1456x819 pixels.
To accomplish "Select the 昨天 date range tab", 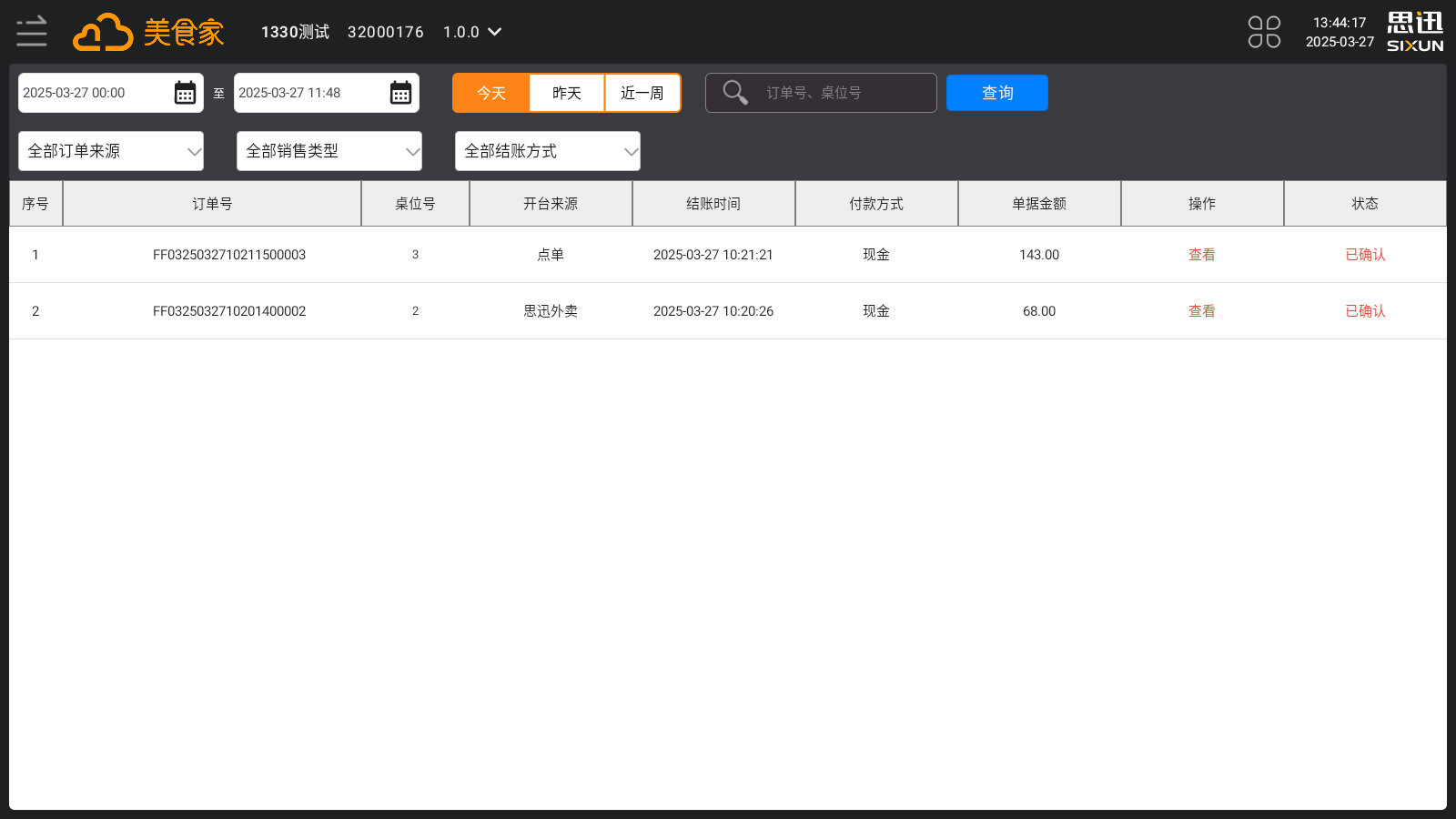I will click(x=567, y=93).
